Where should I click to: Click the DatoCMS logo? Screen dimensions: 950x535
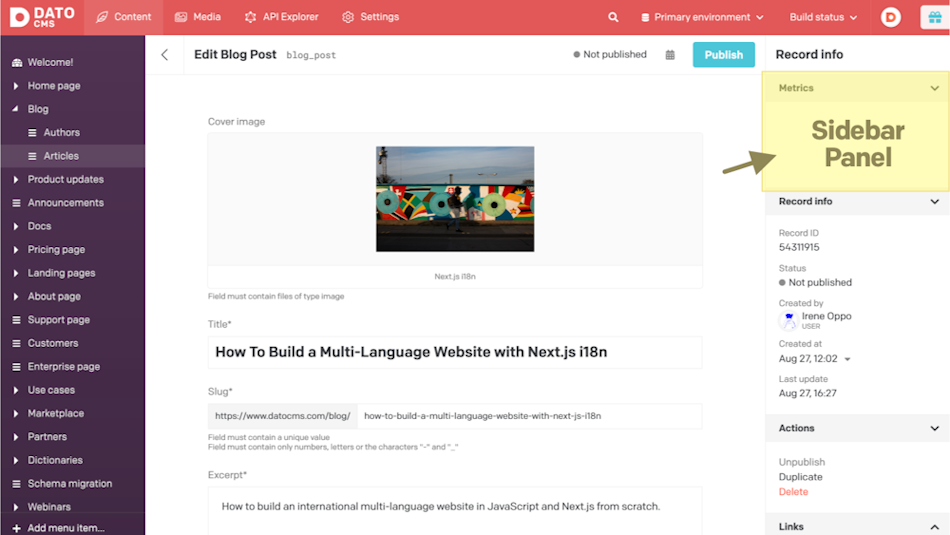pyautogui.click(x=42, y=17)
